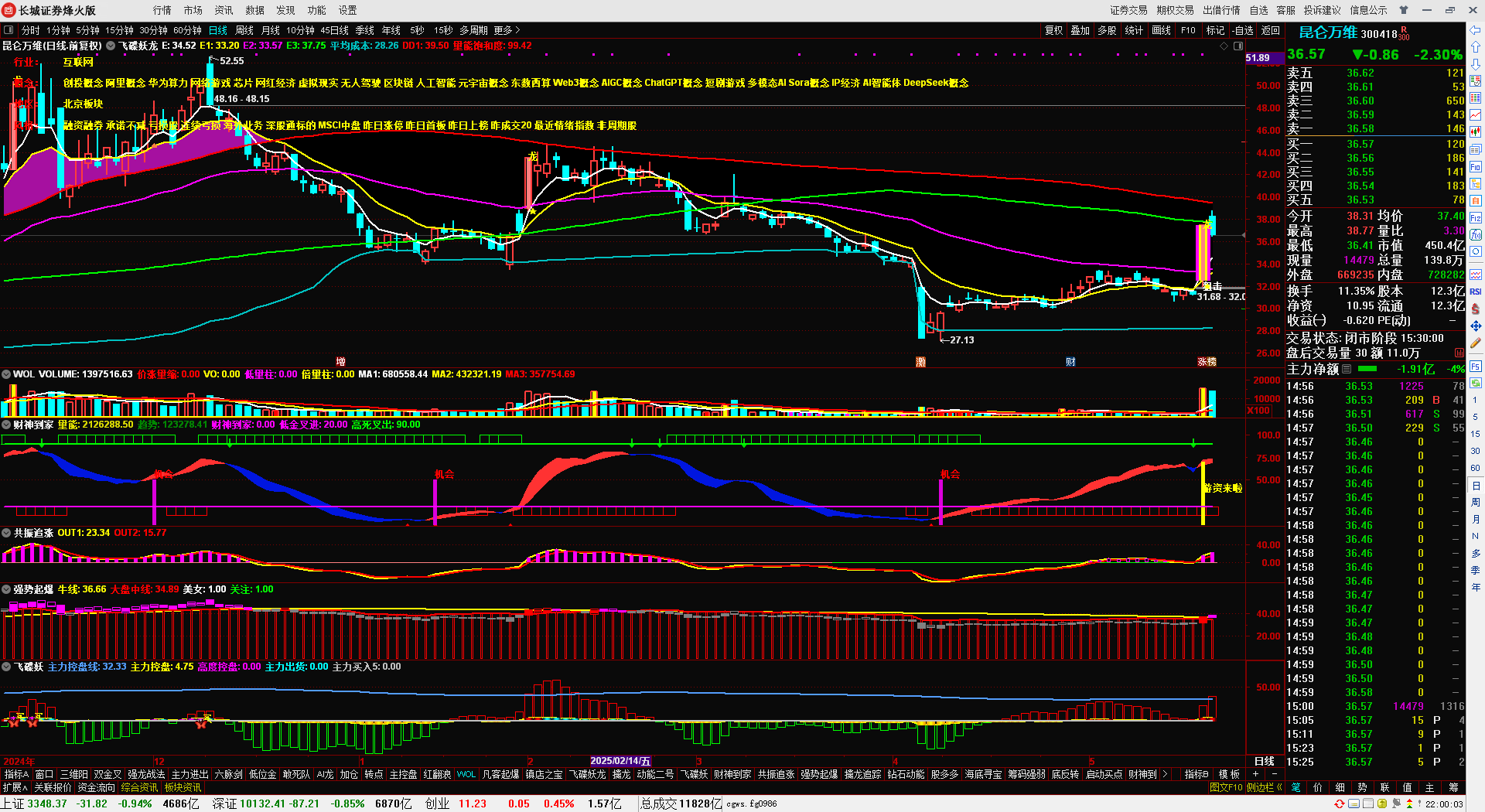Viewport: 1485px width, 812px height.
Task: Jump to next stock with down arrow icon
Action: pos(1476,64)
